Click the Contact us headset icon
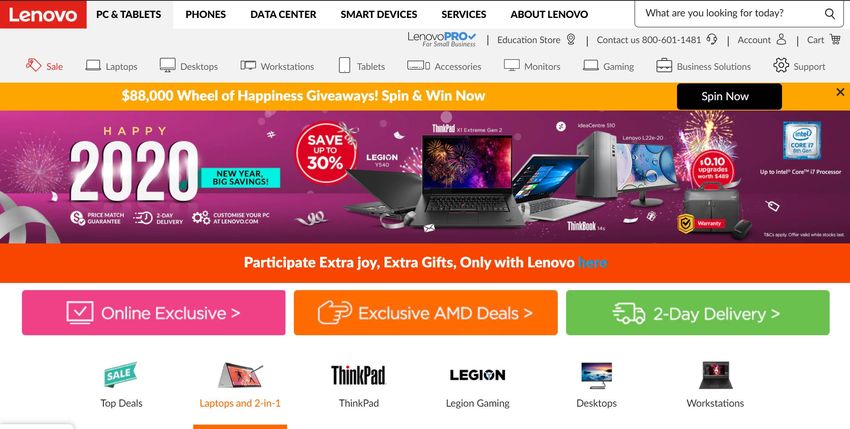This screenshot has height=429, width=850. click(x=712, y=39)
